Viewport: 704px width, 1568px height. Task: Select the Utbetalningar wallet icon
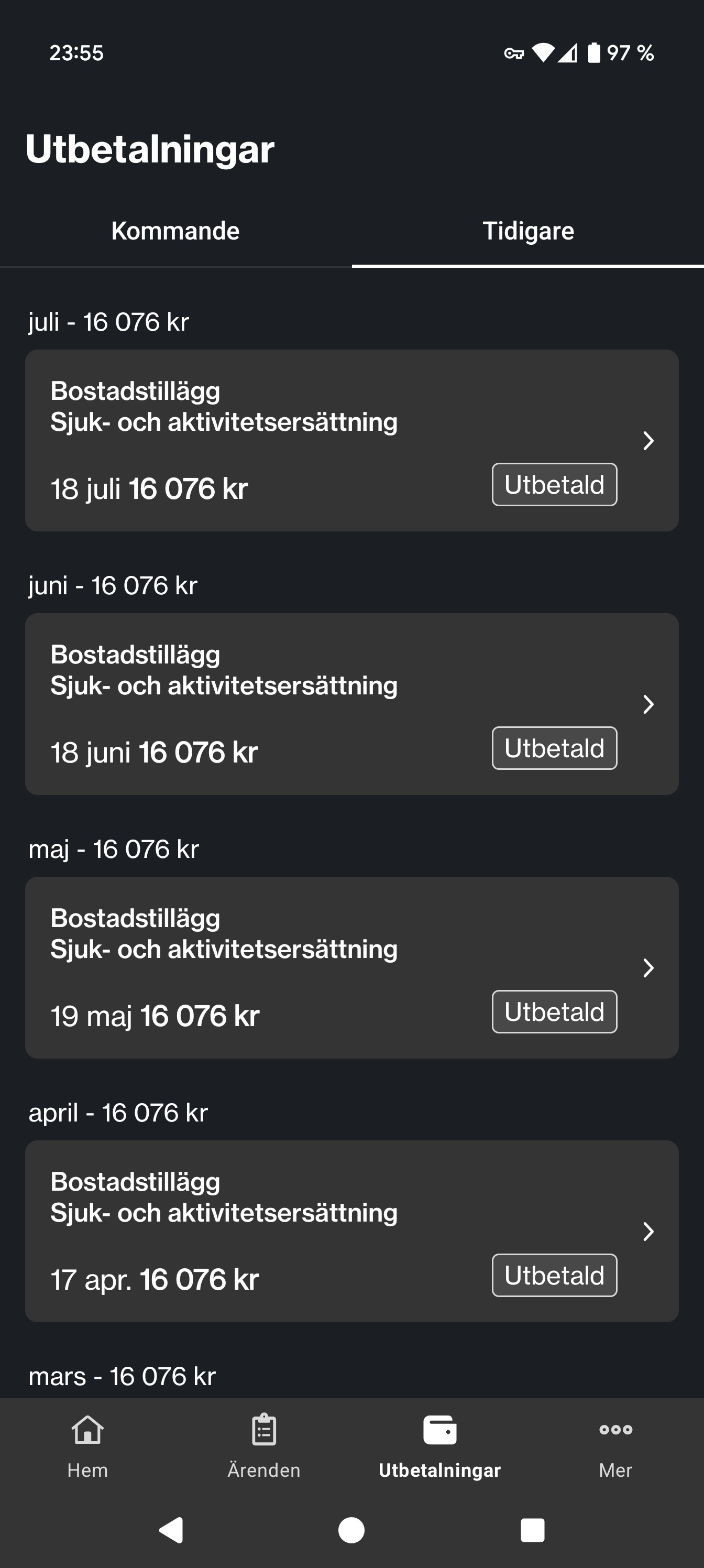[x=439, y=1430]
